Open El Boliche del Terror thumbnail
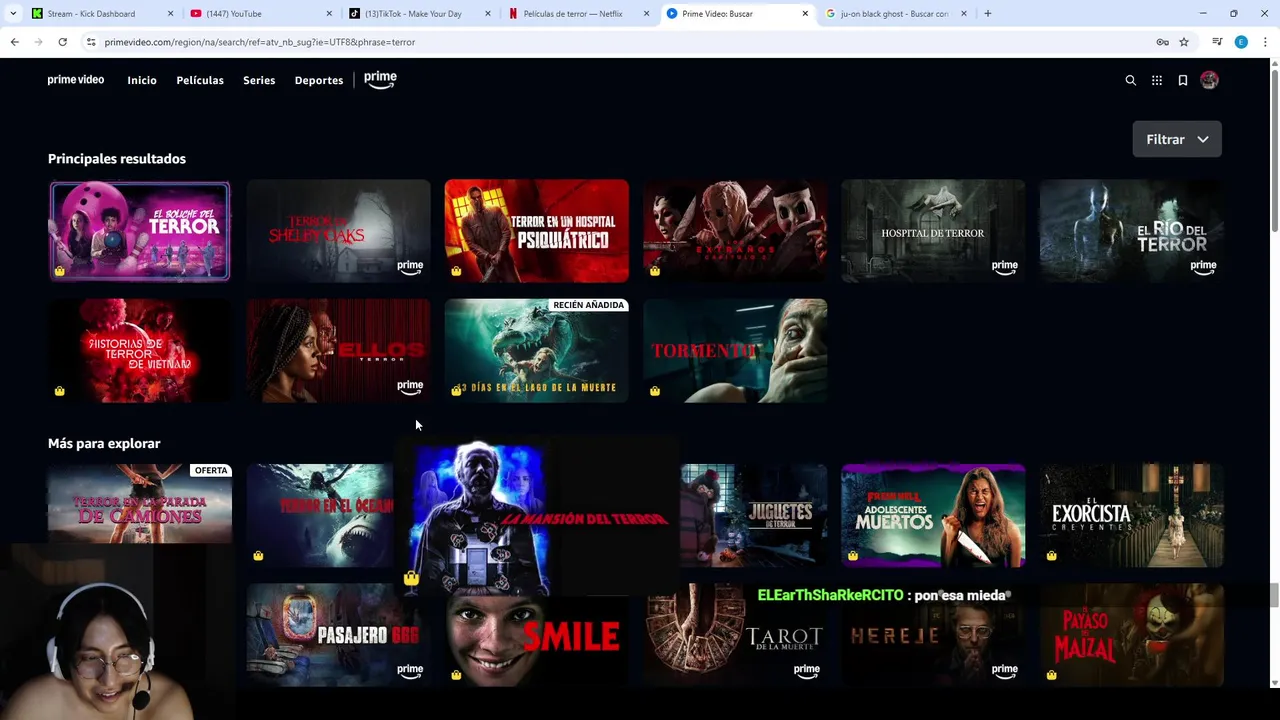Screen dimensions: 1280x720 [140, 231]
